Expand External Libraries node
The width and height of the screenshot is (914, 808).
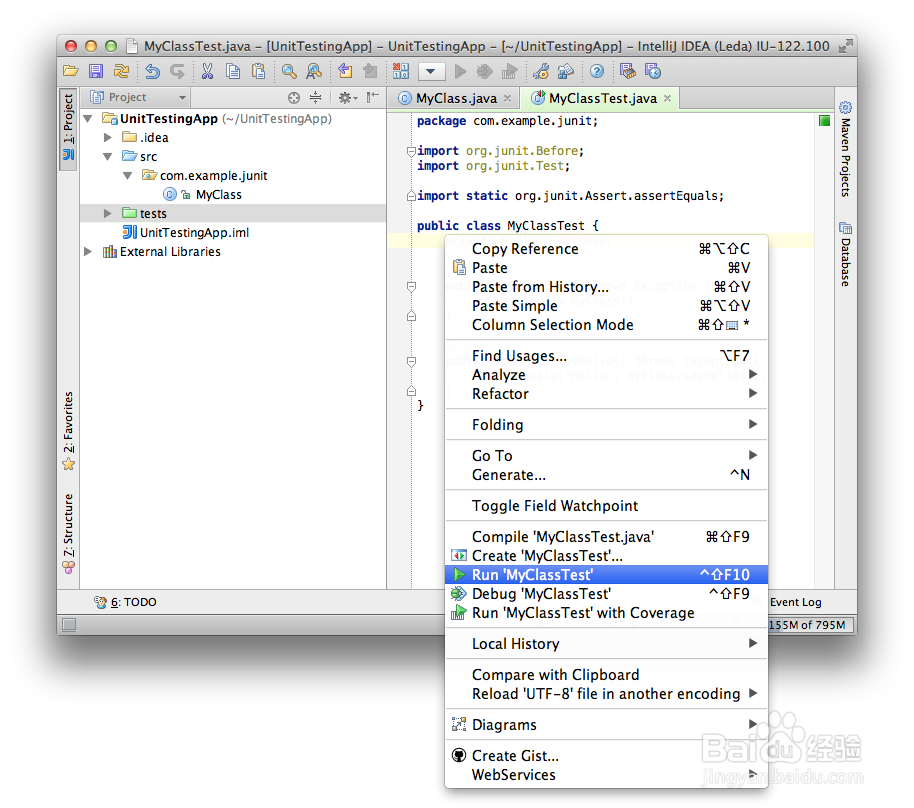pos(88,252)
